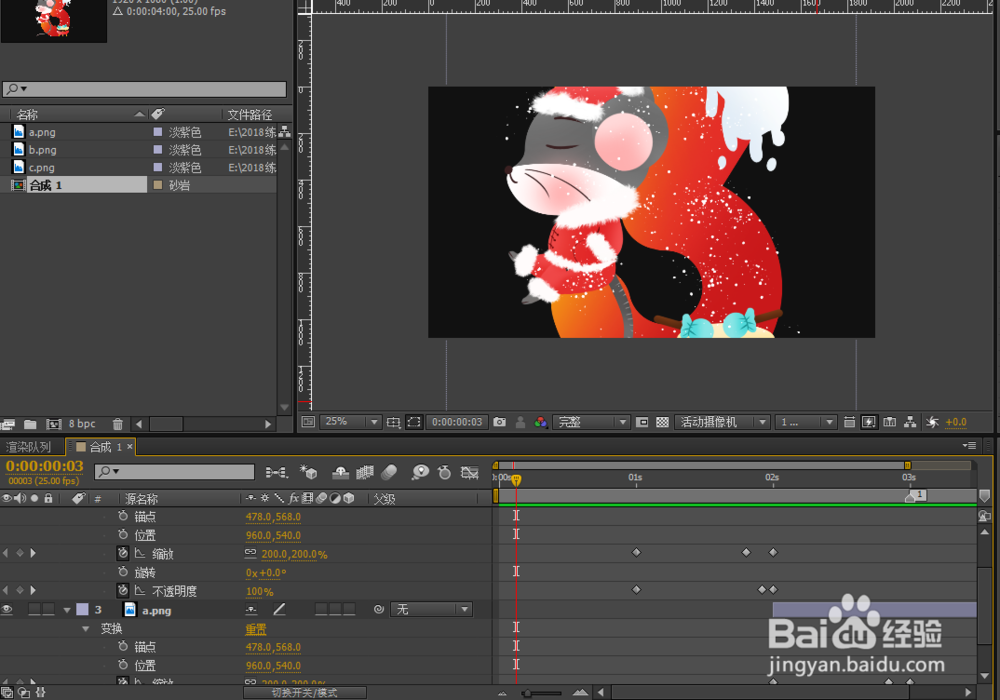The width and height of the screenshot is (1000, 700).
Task: Toggle the constrain proportions link for 缩放
Action: pyautogui.click(x=251, y=553)
